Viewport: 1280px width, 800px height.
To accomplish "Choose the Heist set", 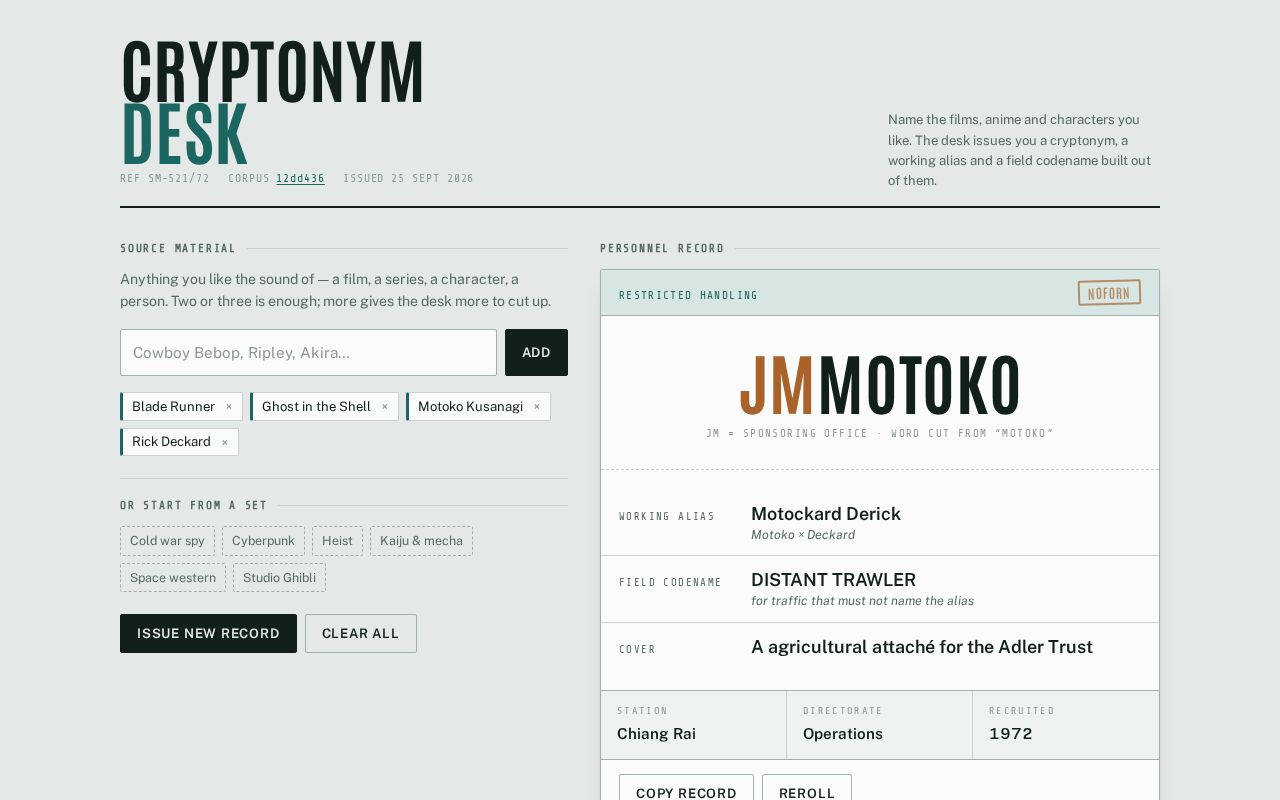I will pos(337,541).
